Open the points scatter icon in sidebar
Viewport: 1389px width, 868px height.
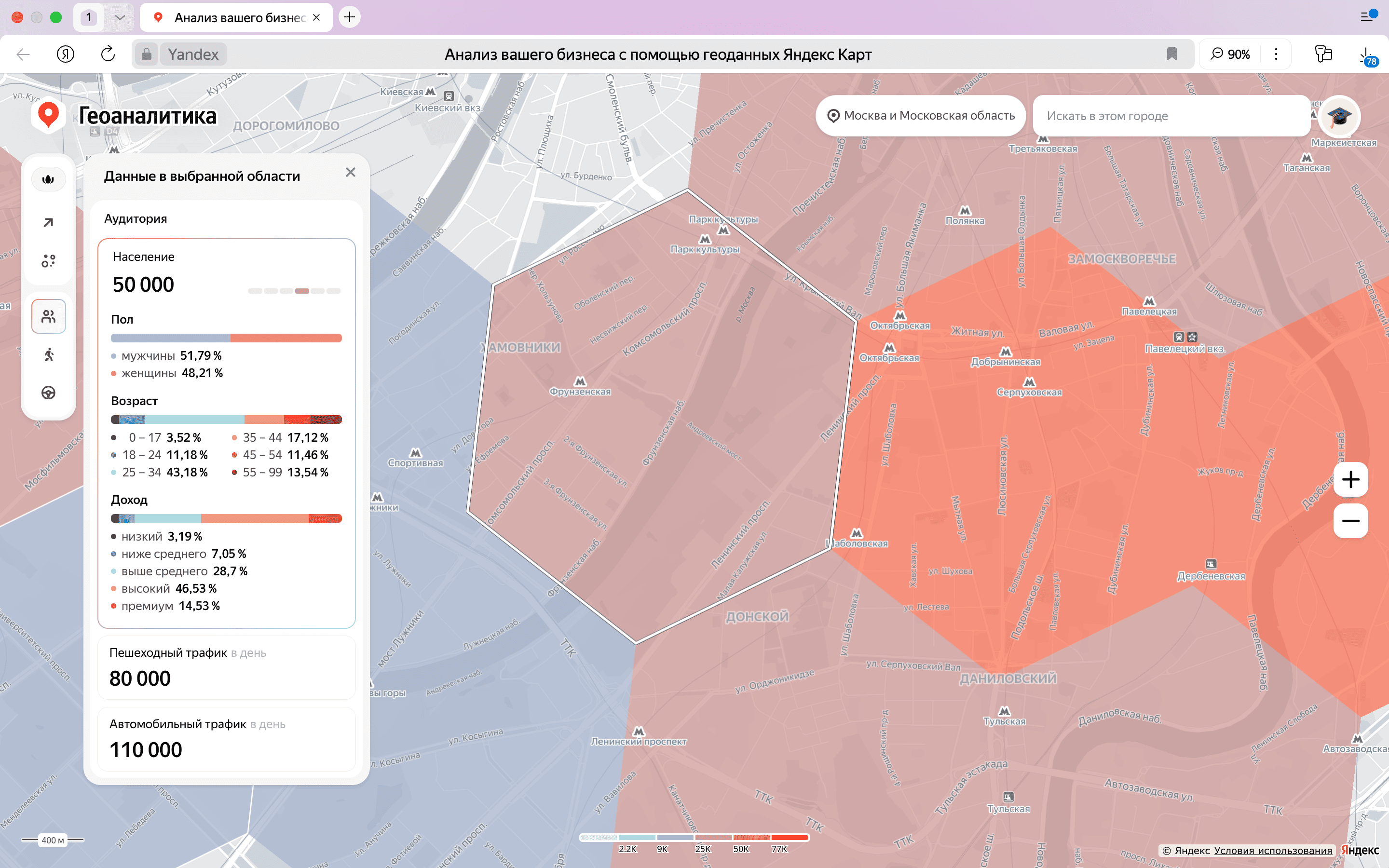48,261
